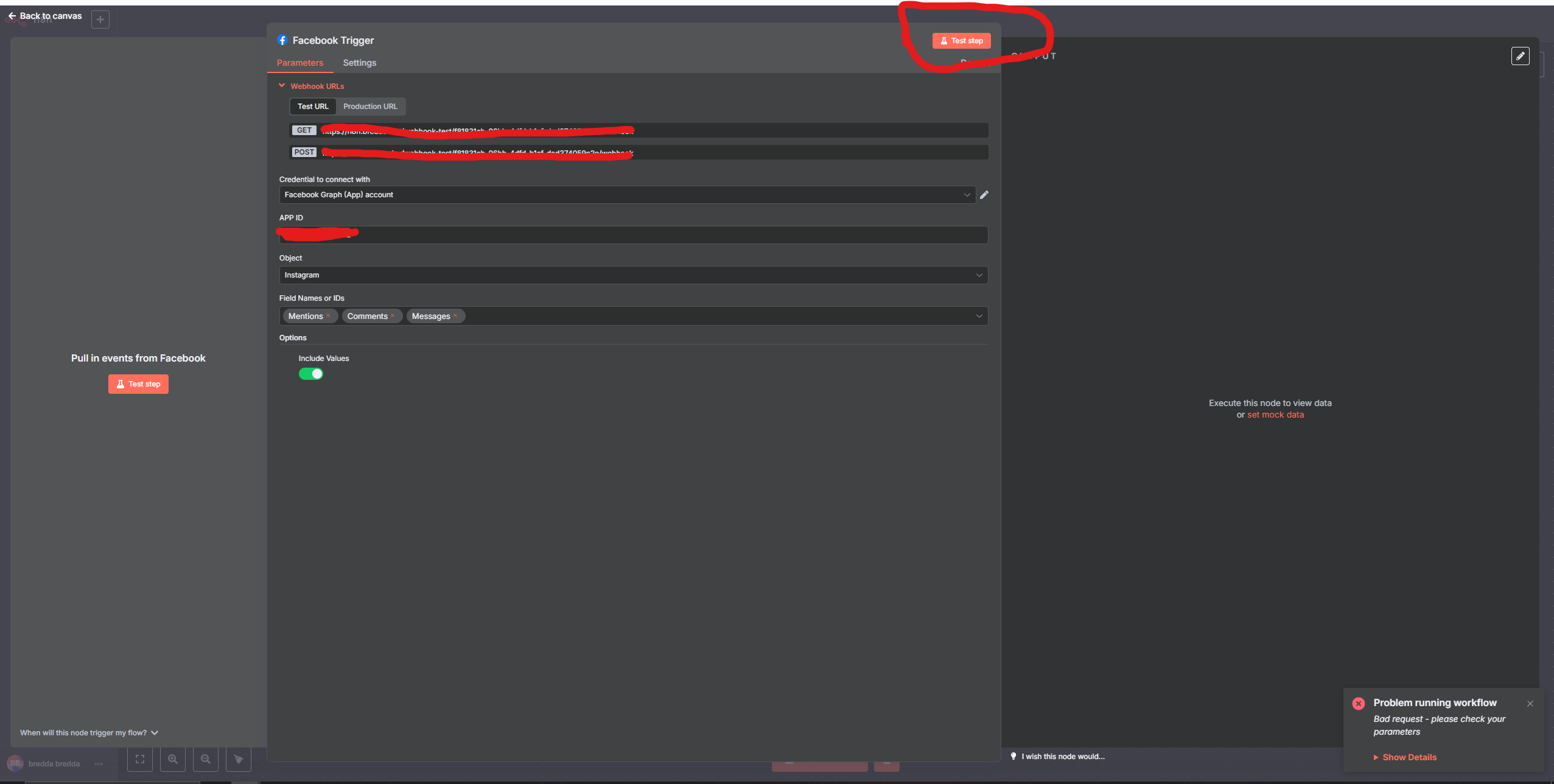
Task: Zoom out using the magnifier-minus icon
Action: tap(206, 759)
